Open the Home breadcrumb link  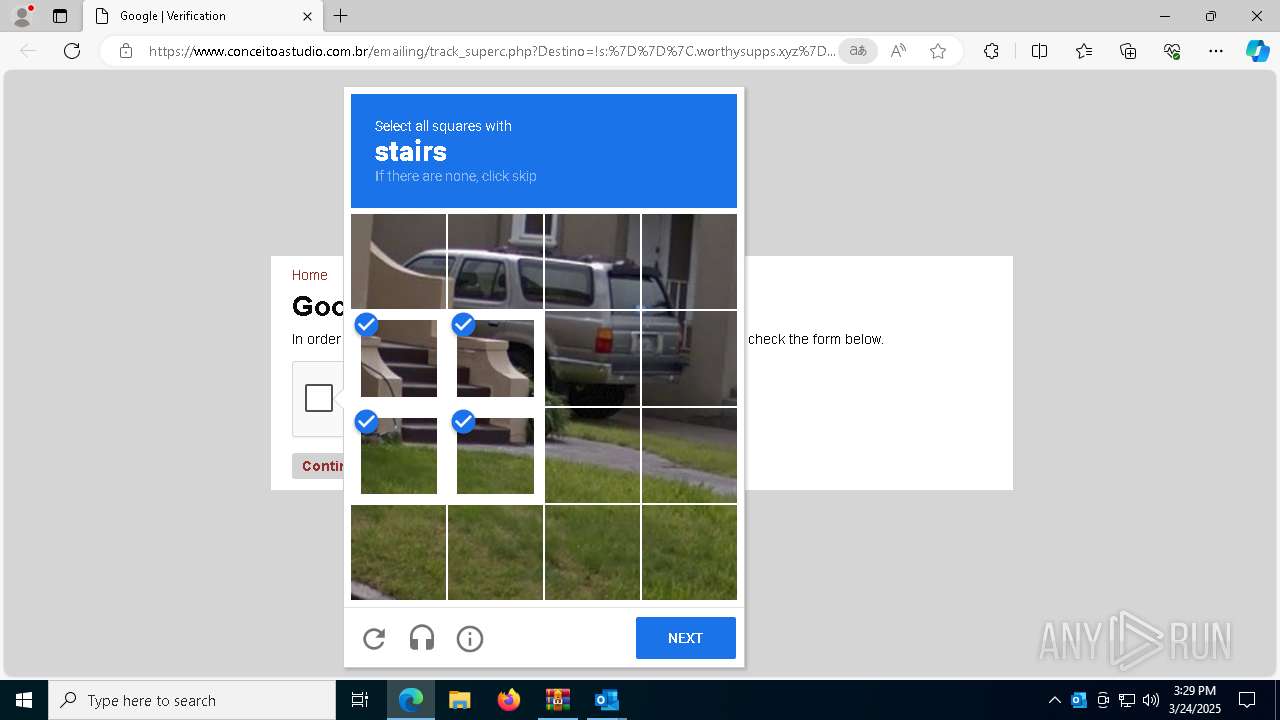coord(309,275)
